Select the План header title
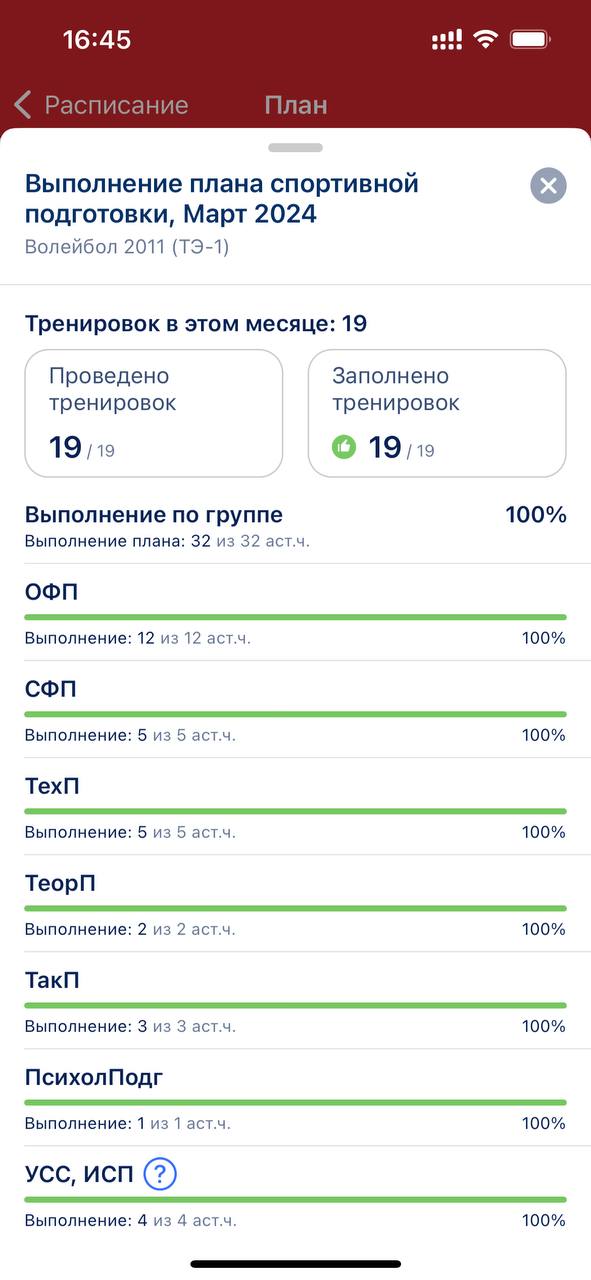This screenshot has width=591, height=1280. 296,105
